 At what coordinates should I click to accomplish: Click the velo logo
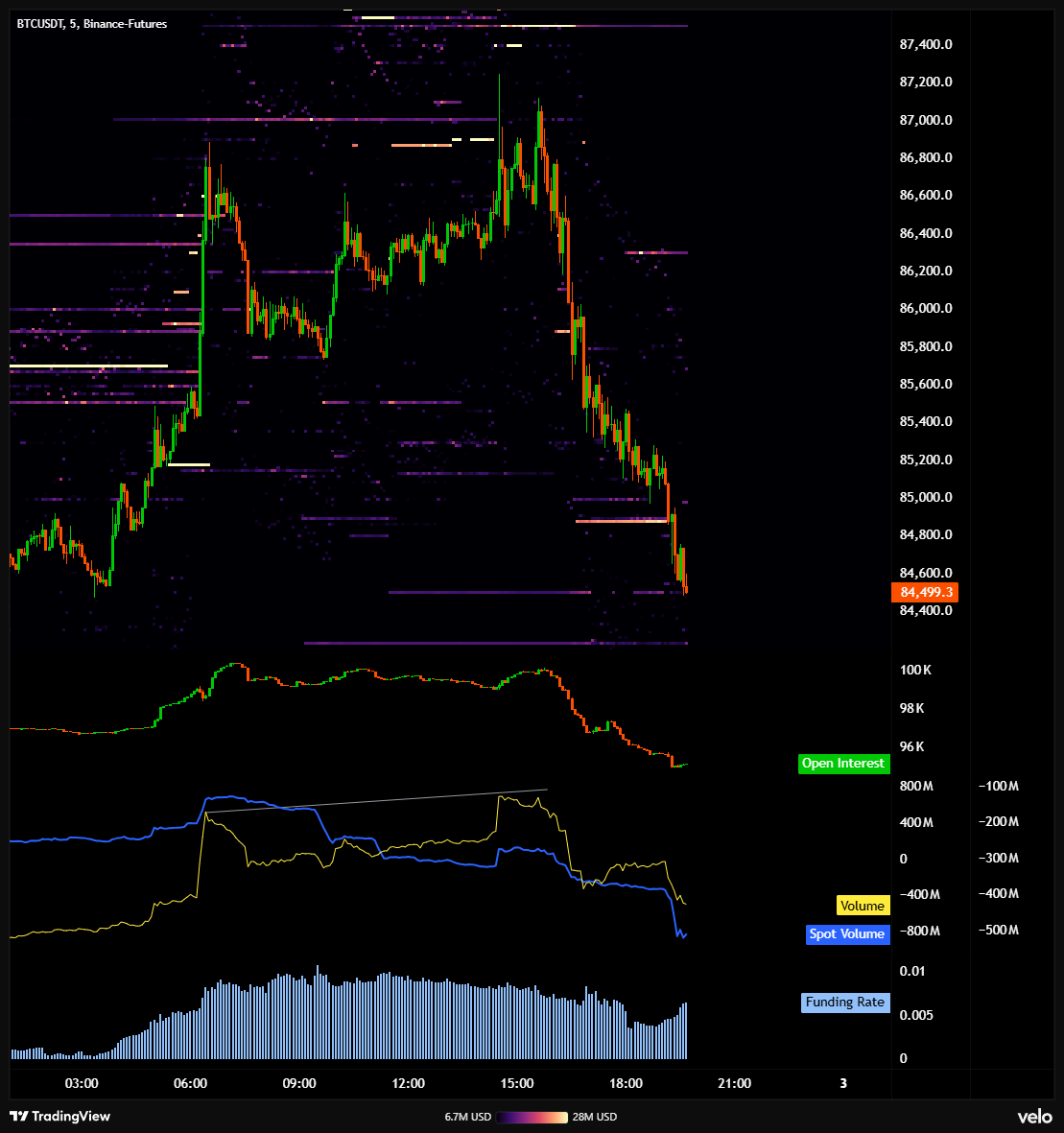1034,1117
